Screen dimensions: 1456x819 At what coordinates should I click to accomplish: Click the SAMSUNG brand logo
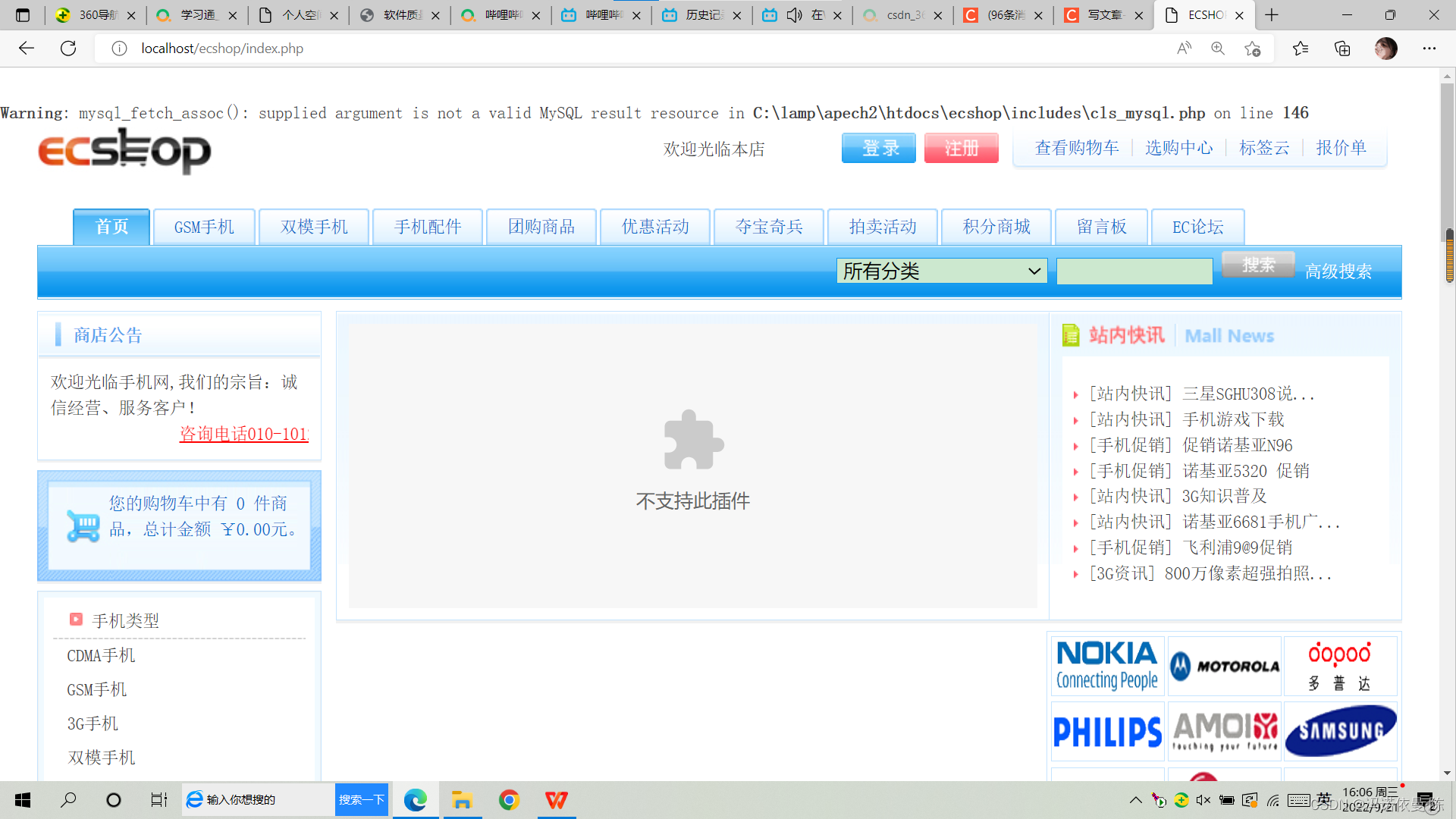pyautogui.click(x=1340, y=730)
